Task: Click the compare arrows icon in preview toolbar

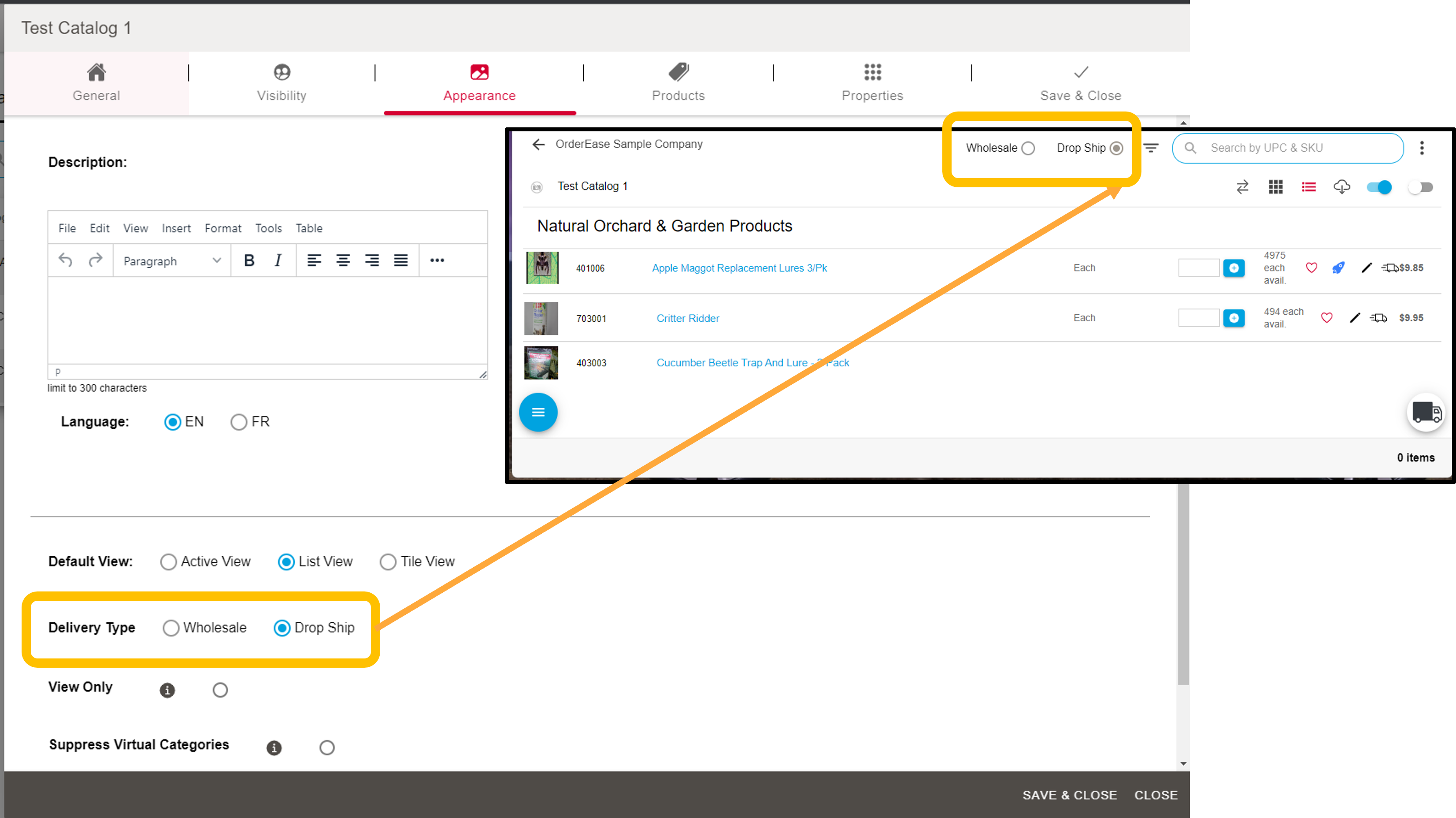Action: click(x=1242, y=187)
